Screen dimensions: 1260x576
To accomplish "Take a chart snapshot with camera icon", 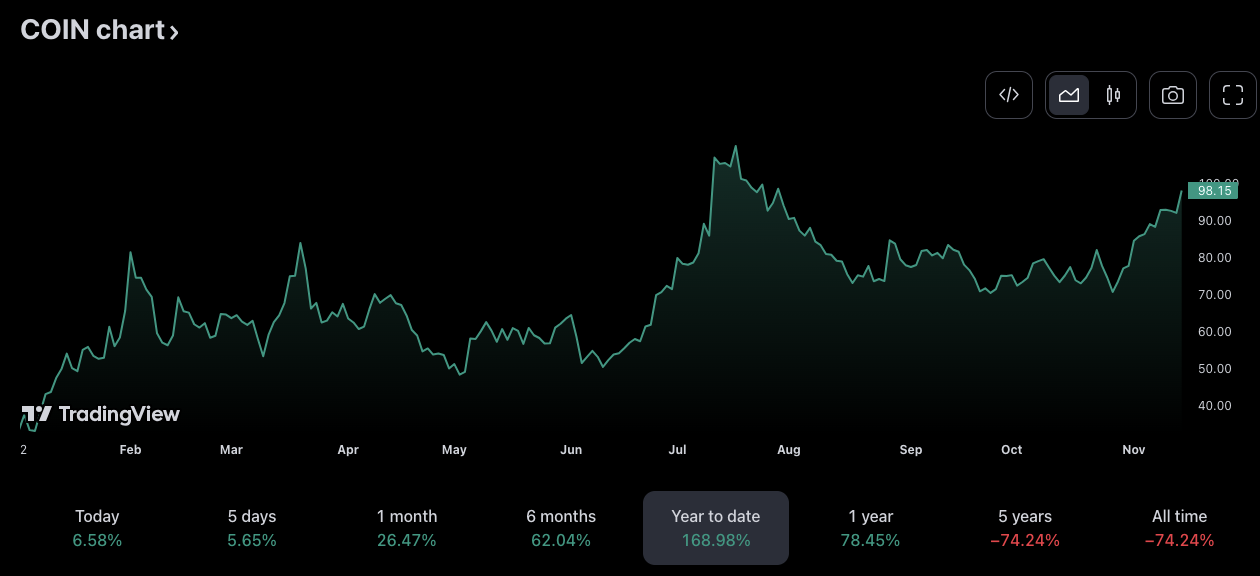I will pyautogui.click(x=1173, y=95).
